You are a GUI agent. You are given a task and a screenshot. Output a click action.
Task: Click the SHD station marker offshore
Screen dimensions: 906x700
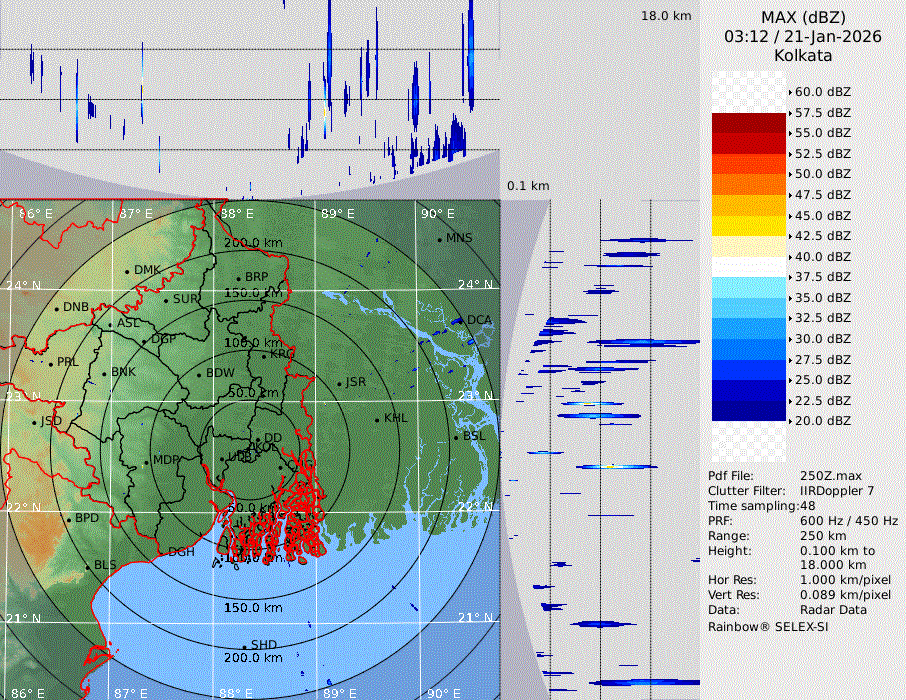[244, 646]
